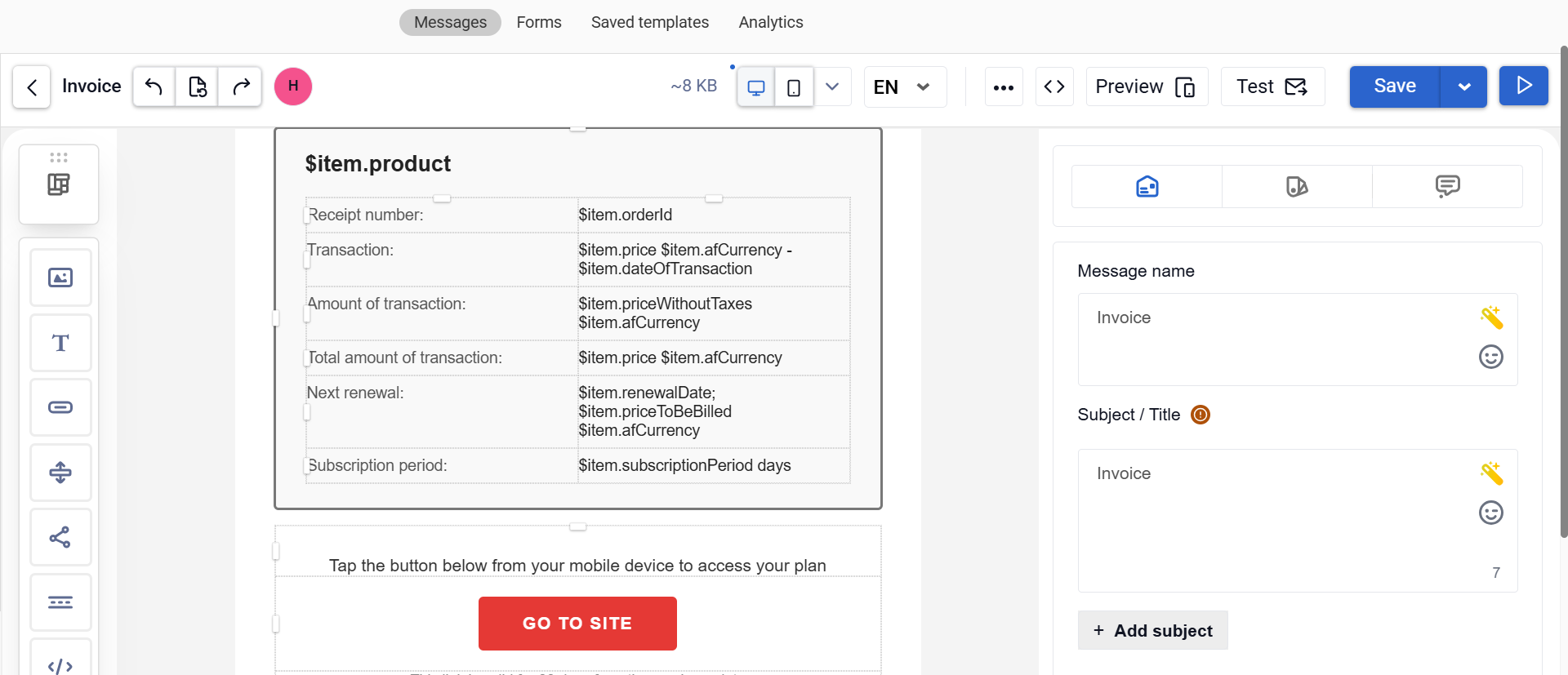Open the Messages tab

click(x=450, y=22)
